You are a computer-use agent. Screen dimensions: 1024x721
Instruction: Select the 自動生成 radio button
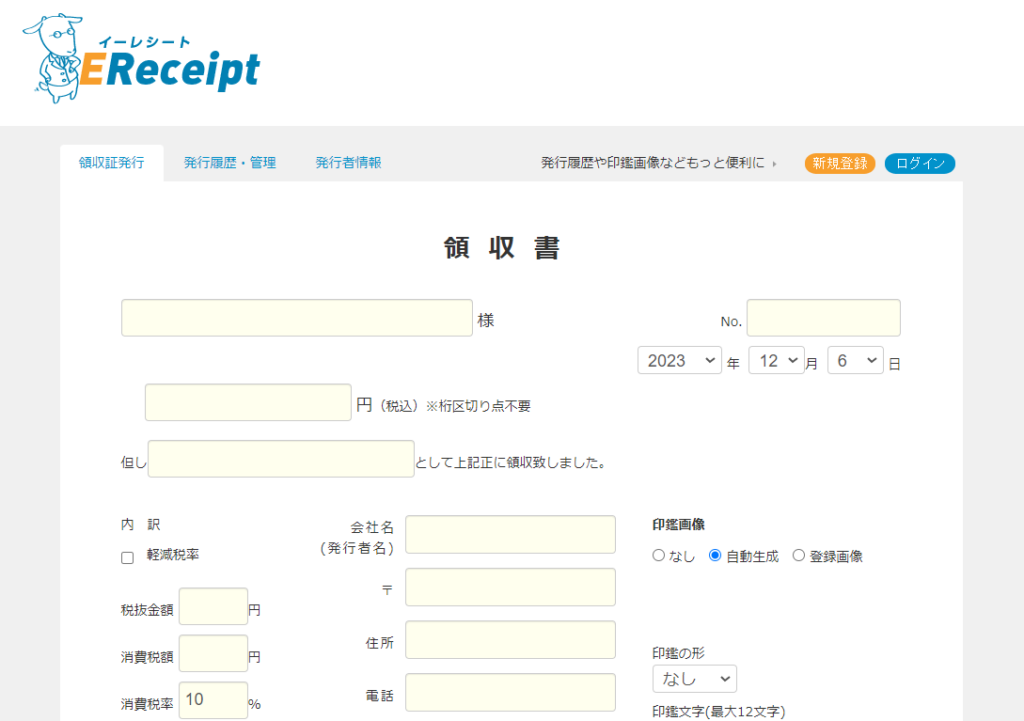pyautogui.click(x=715, y=556)
